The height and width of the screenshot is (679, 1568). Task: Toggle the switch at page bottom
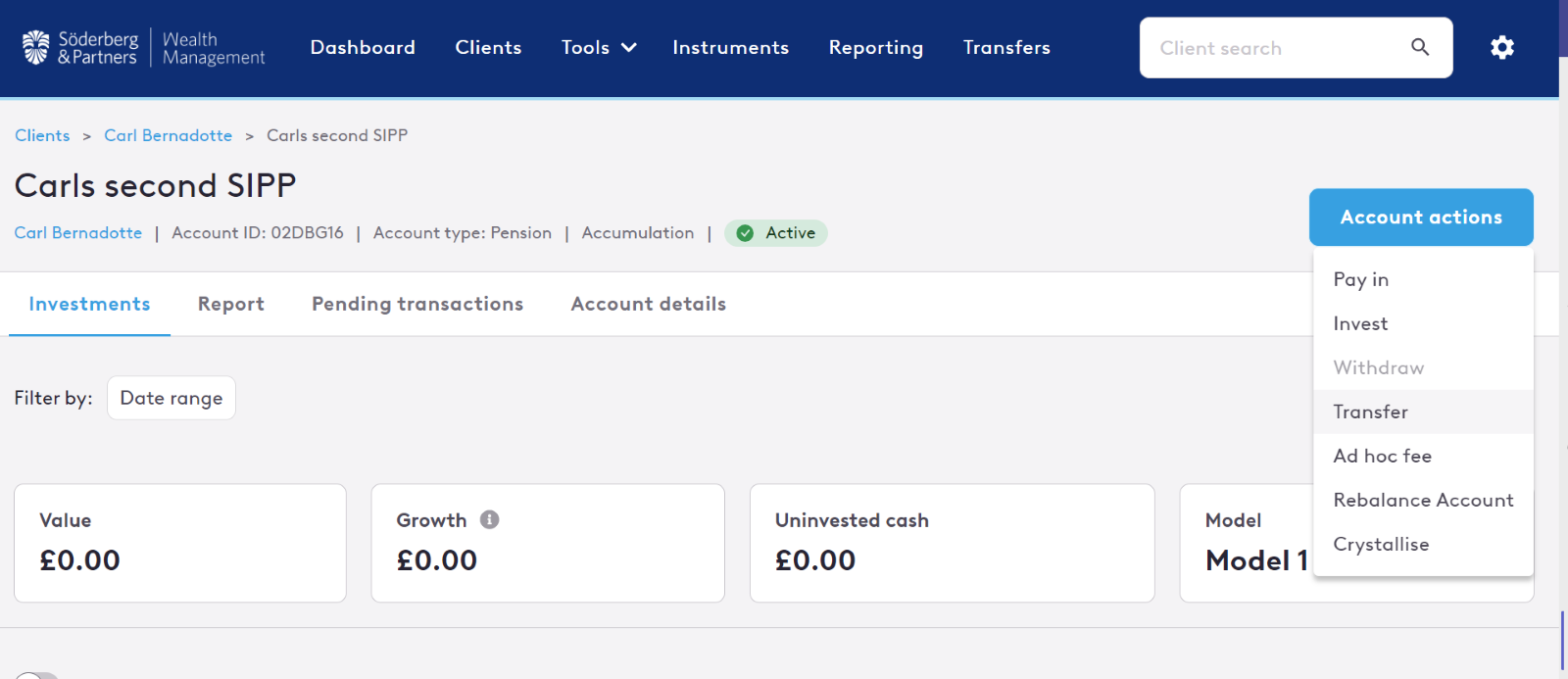[x=37, y=675]
